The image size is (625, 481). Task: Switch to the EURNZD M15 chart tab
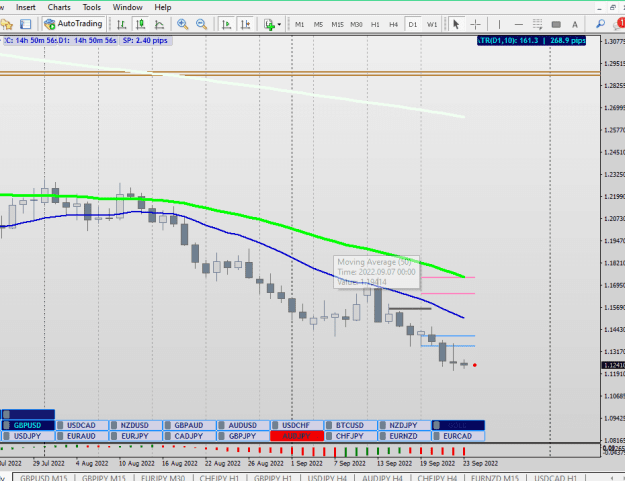495,477
